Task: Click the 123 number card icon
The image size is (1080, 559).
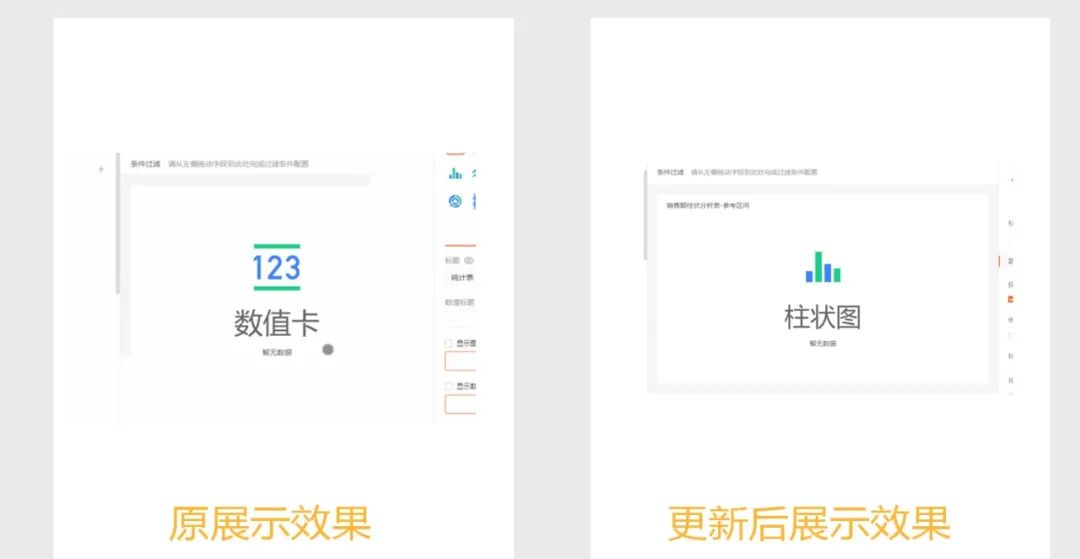Action: (x=277, y=267)
